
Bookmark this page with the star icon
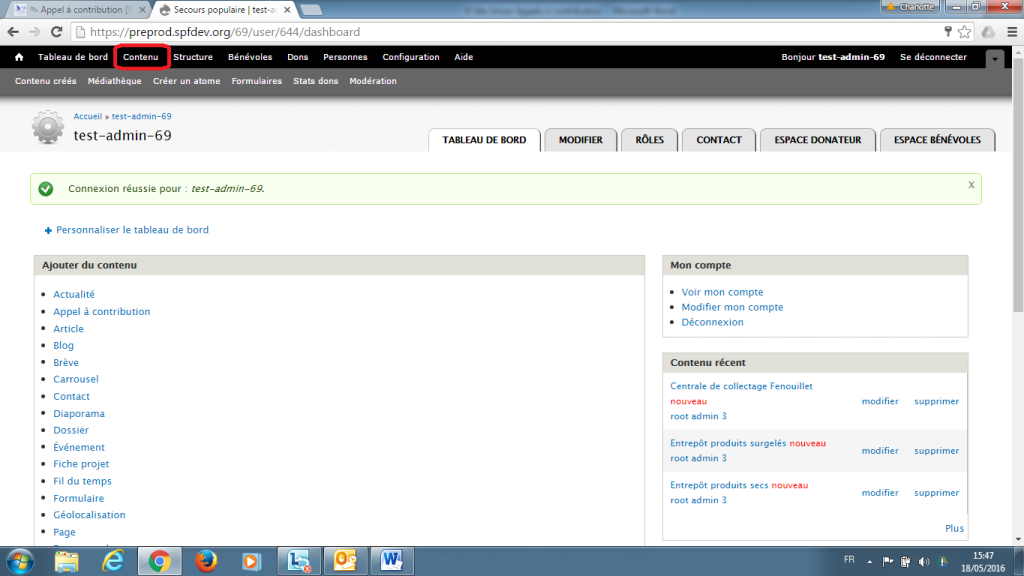(x=964, y=32)
